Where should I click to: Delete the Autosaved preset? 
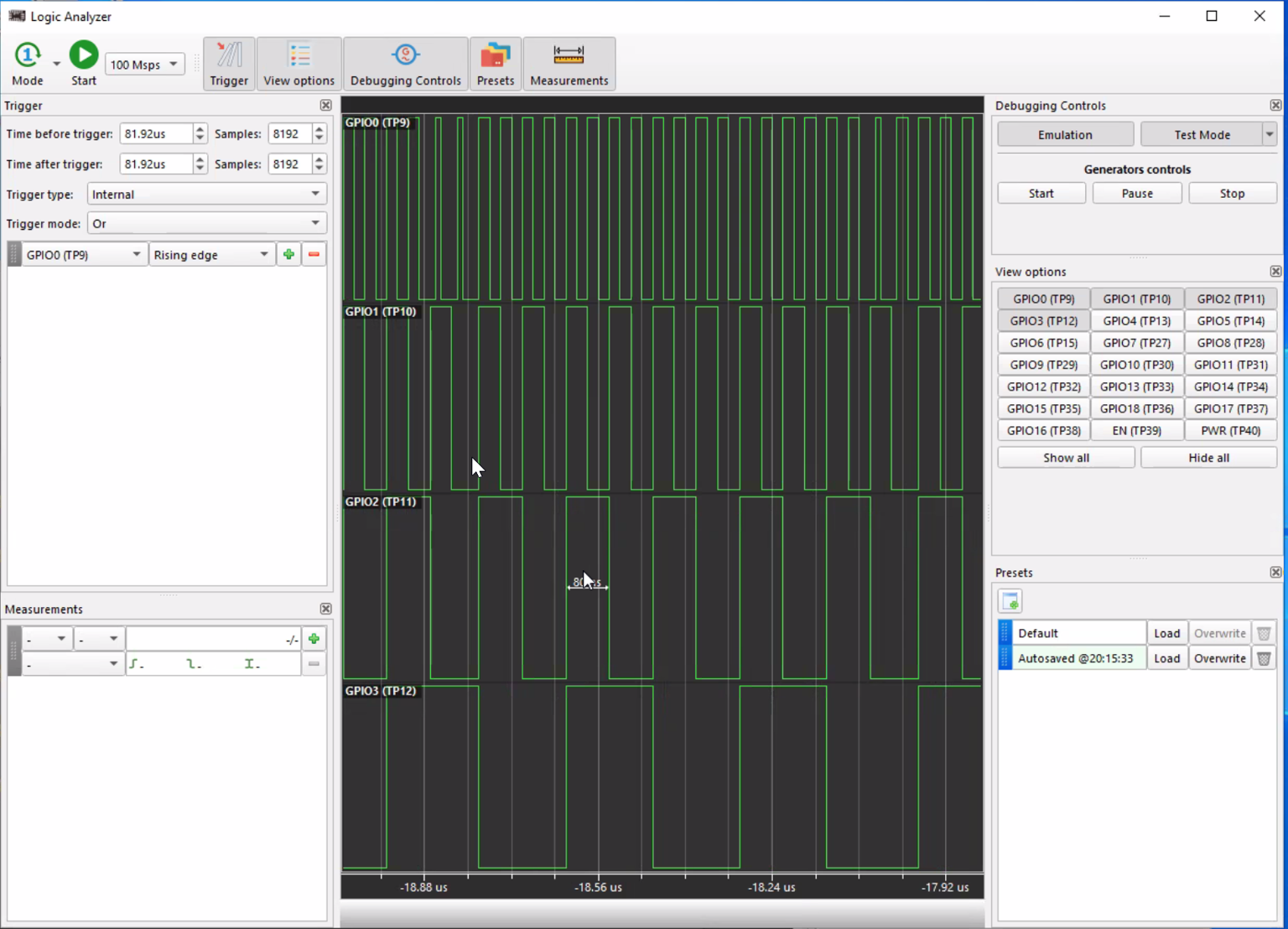1264,658
